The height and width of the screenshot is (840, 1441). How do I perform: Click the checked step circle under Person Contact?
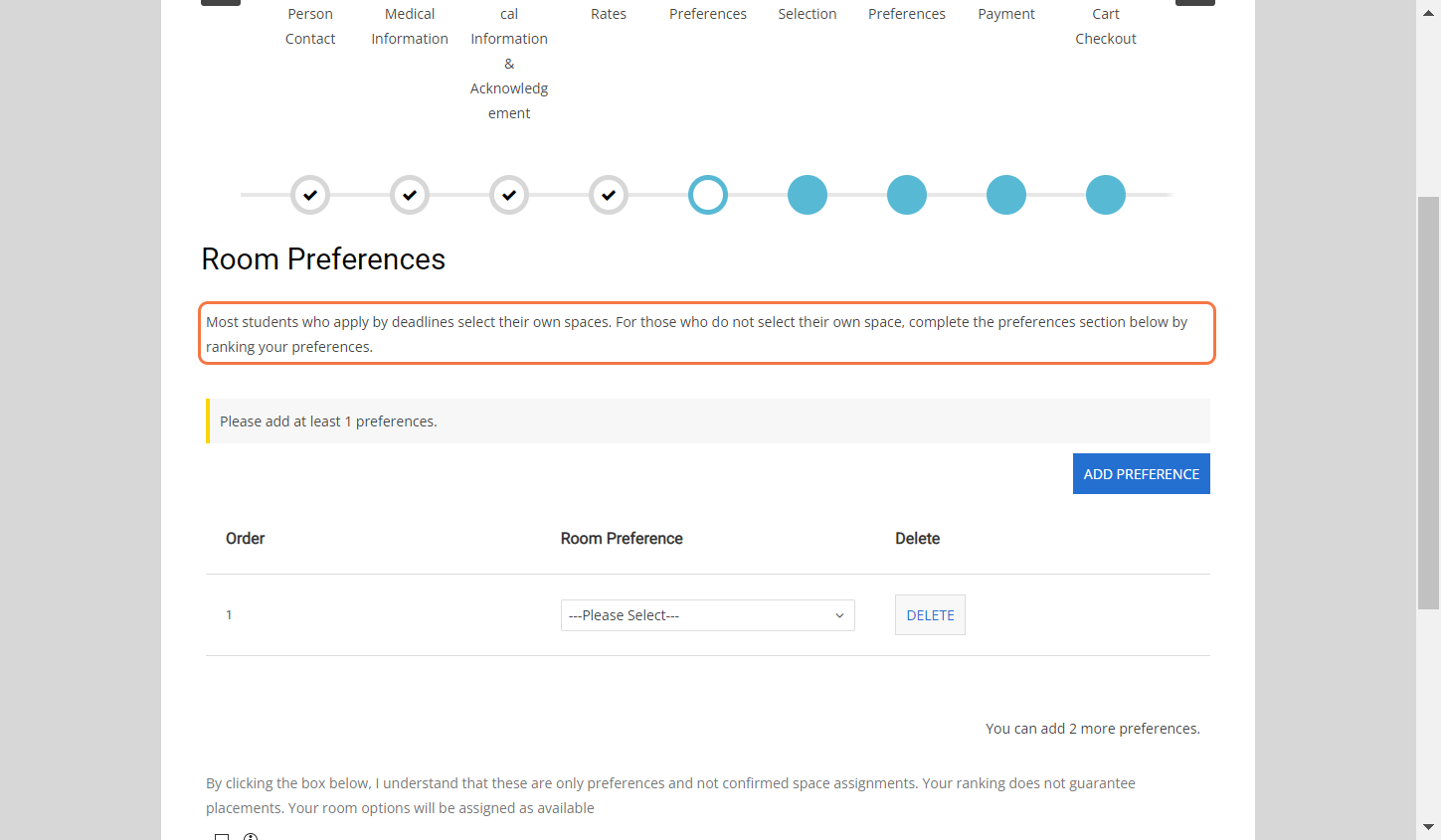pos(310,195)
